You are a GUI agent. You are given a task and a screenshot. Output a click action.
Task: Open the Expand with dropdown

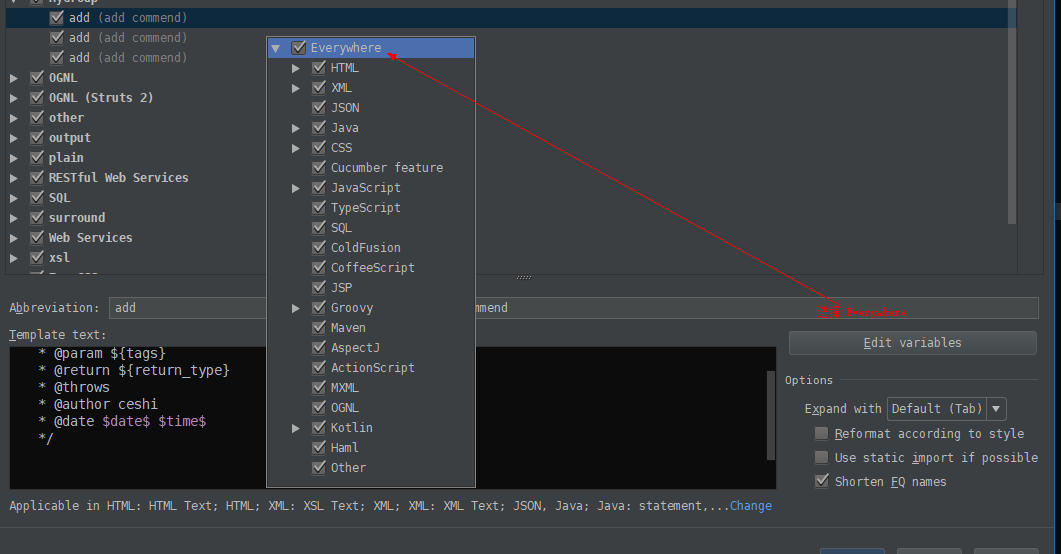(946, 409)
